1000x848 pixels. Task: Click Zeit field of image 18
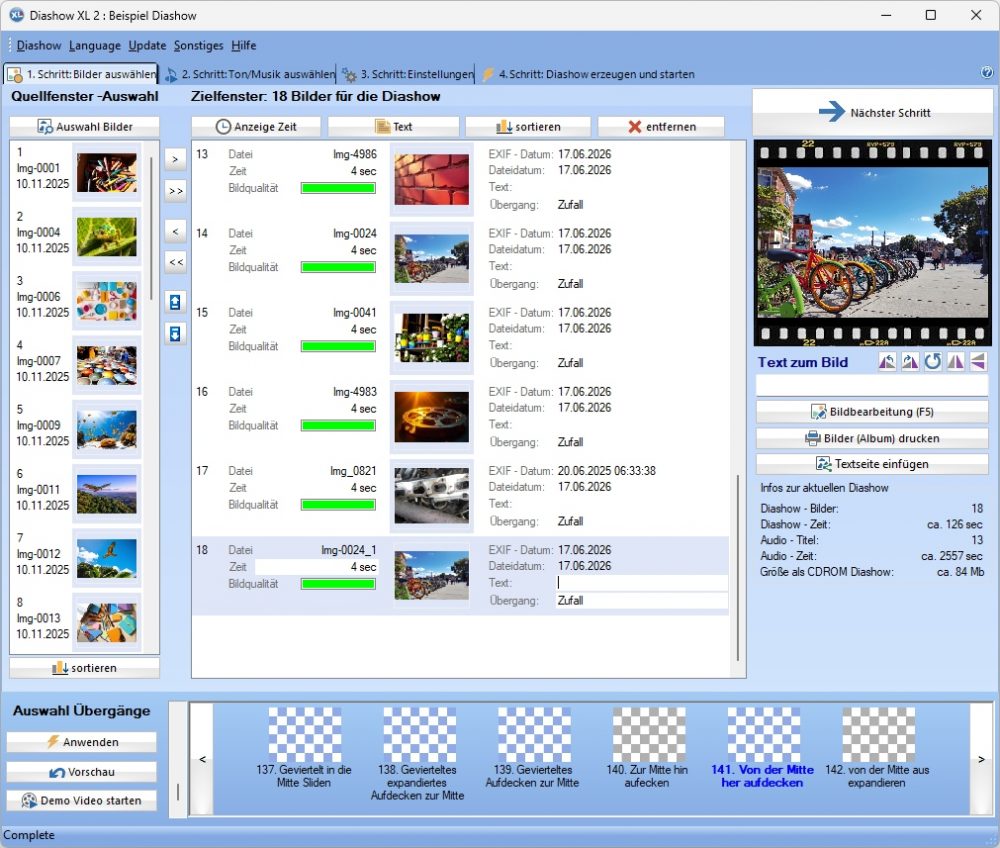point(316,567)
